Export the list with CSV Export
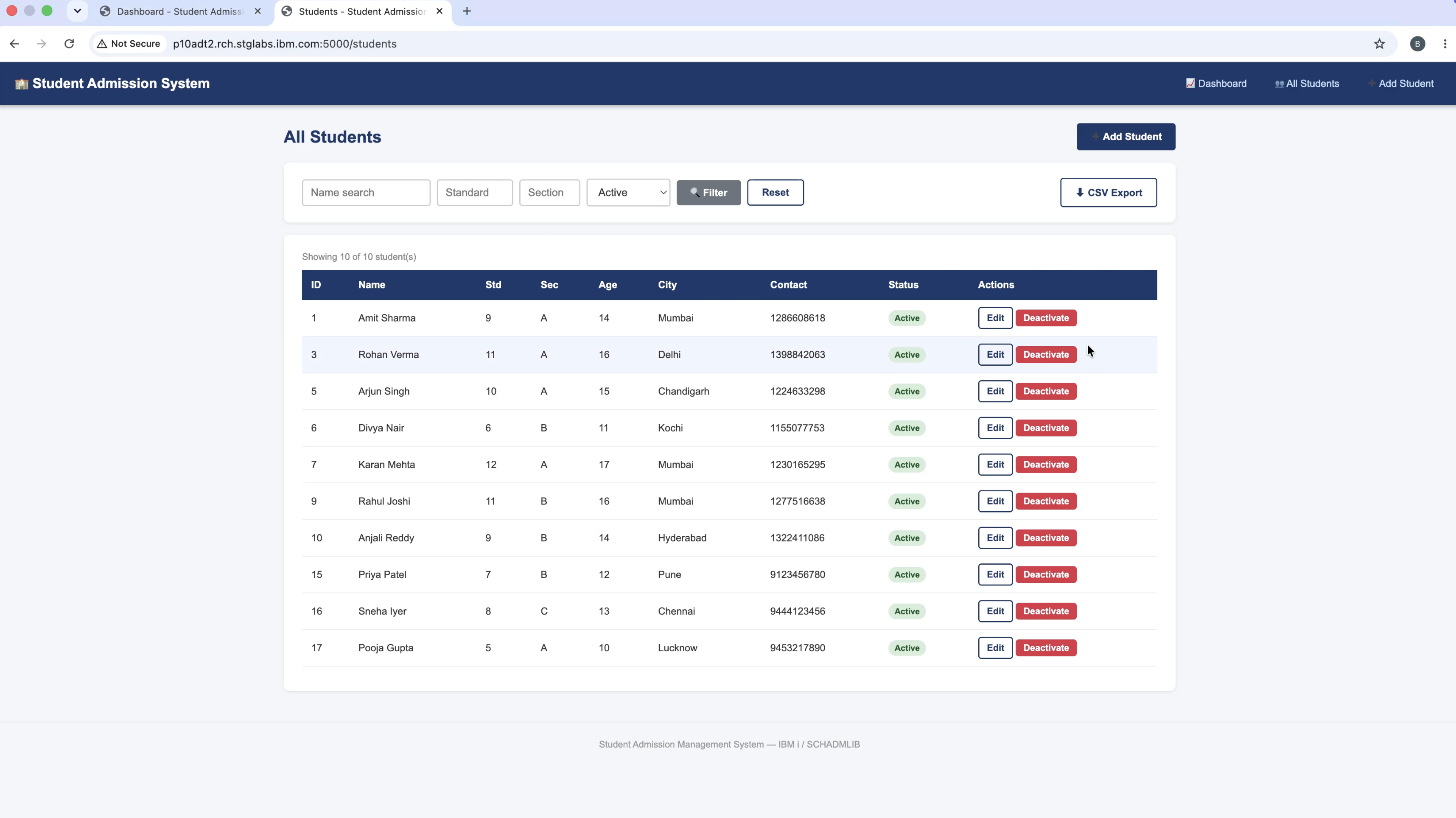Screen dimensions: 1456x818 click(x=1108, y=193)
